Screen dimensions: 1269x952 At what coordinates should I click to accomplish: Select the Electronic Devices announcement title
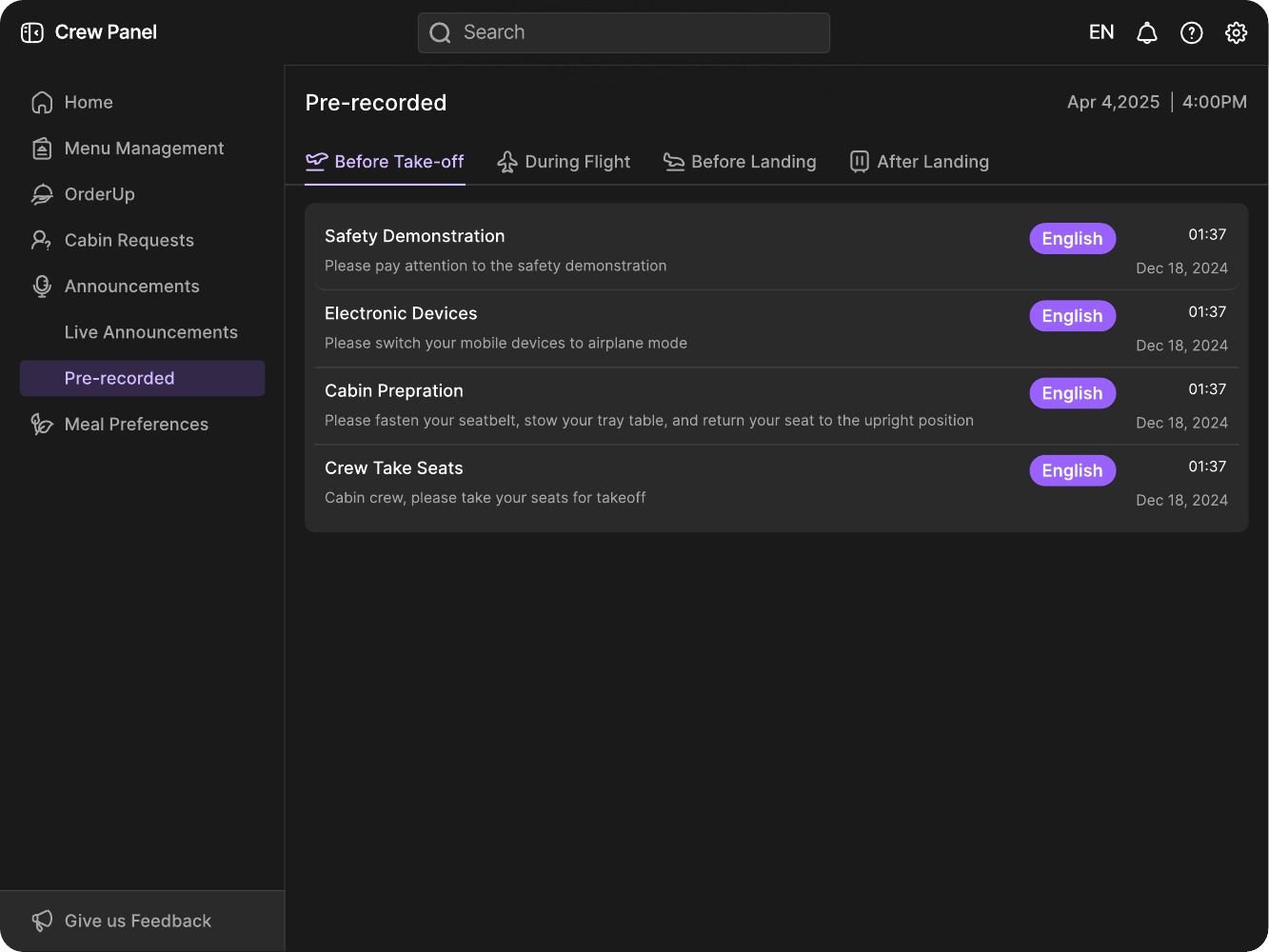[x=401, y=313]
